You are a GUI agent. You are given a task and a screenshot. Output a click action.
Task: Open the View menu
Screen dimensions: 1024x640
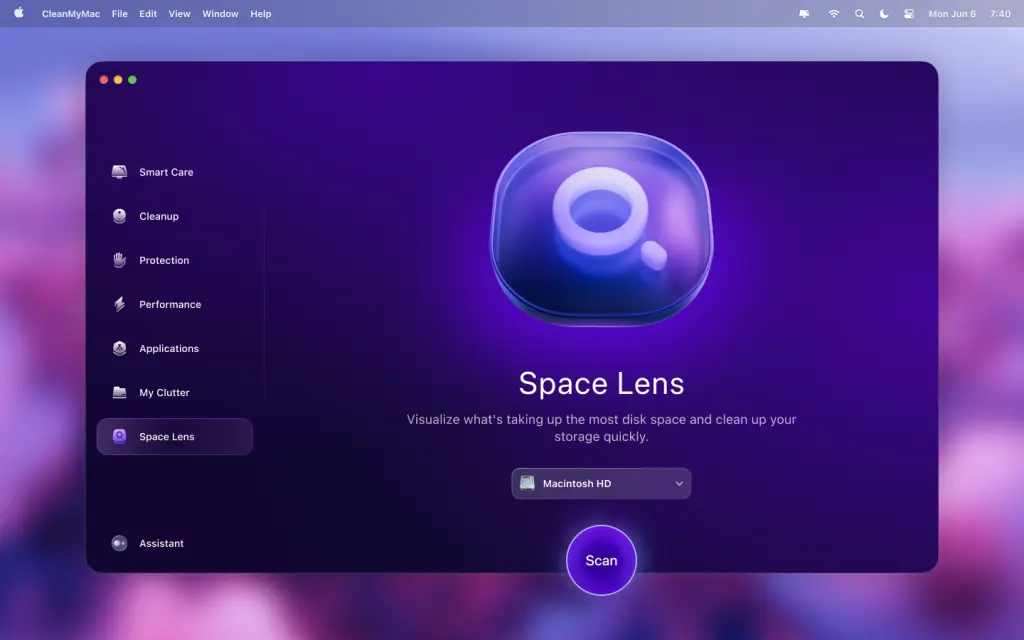[179, 13]
